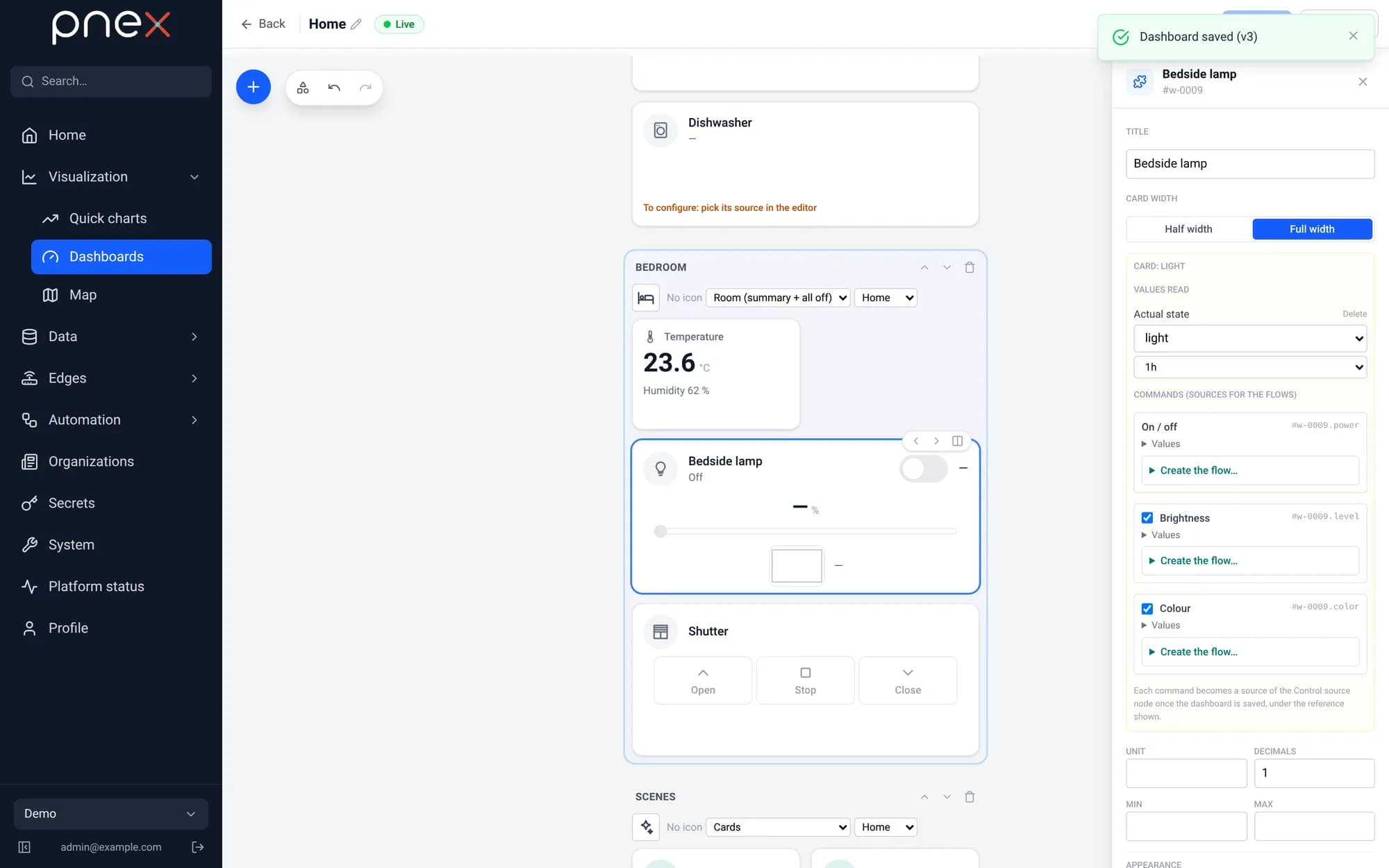The width and height of the screenshot is (1389, 868).
Task: Open the Demo organization selector
Action: (111, 814)
